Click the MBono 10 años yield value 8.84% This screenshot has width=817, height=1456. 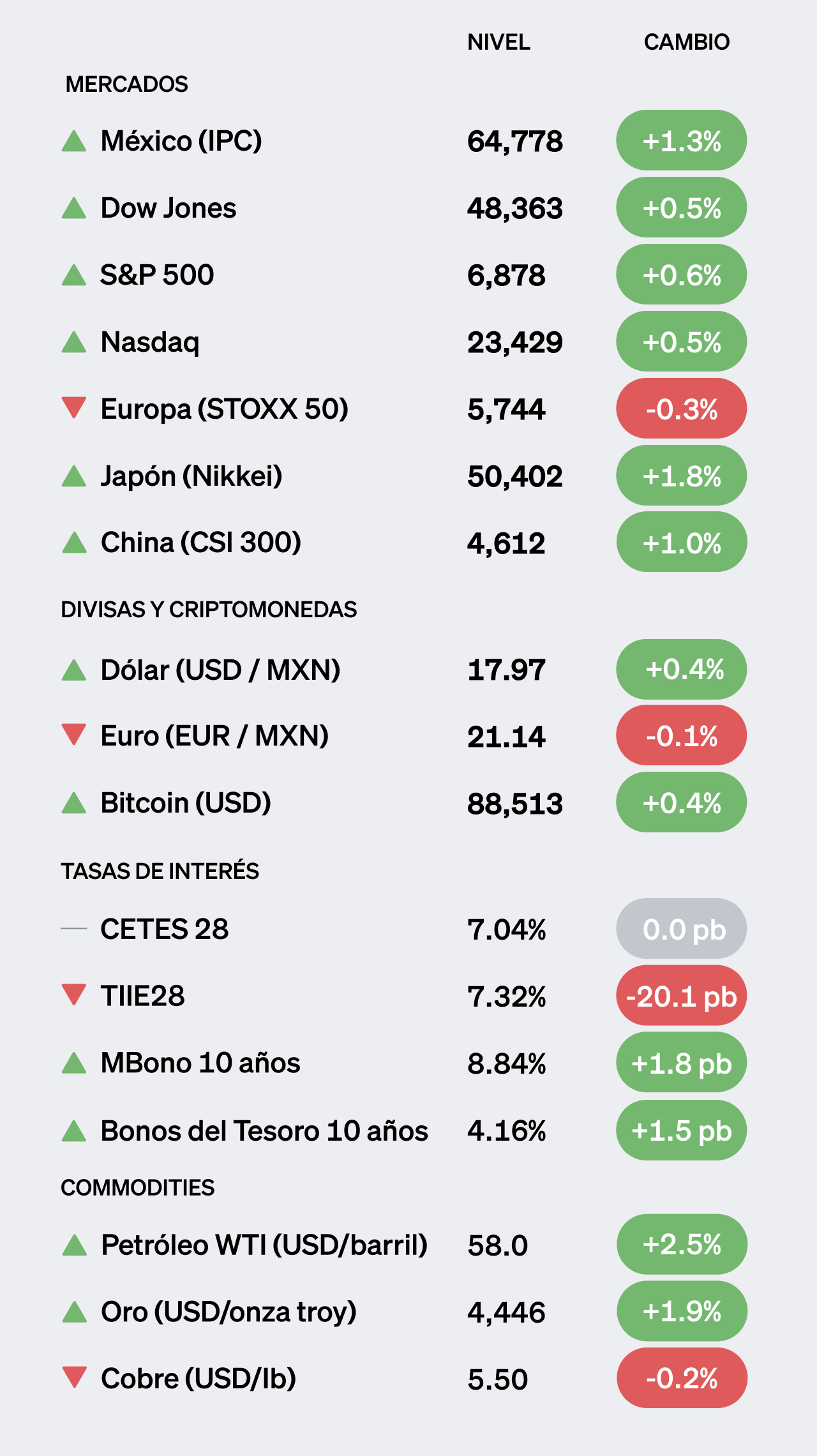[506, 1063]
